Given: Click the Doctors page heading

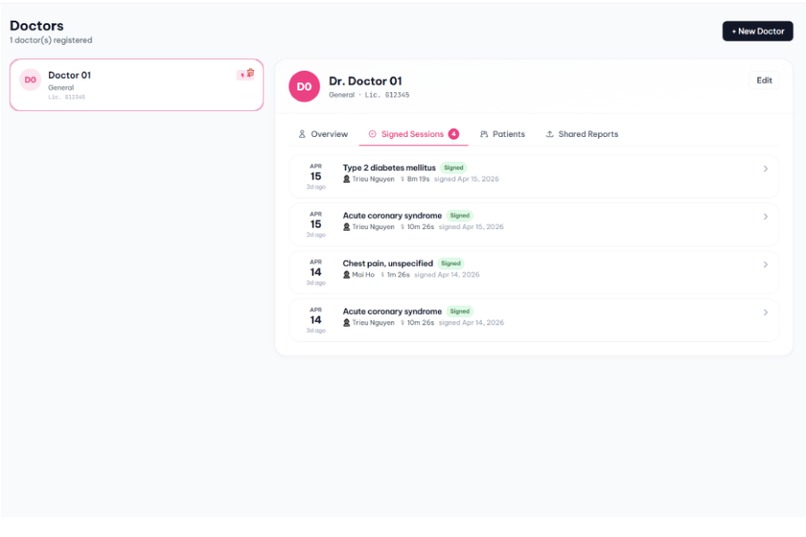Looking at the screenshot, I should [36, 26].
